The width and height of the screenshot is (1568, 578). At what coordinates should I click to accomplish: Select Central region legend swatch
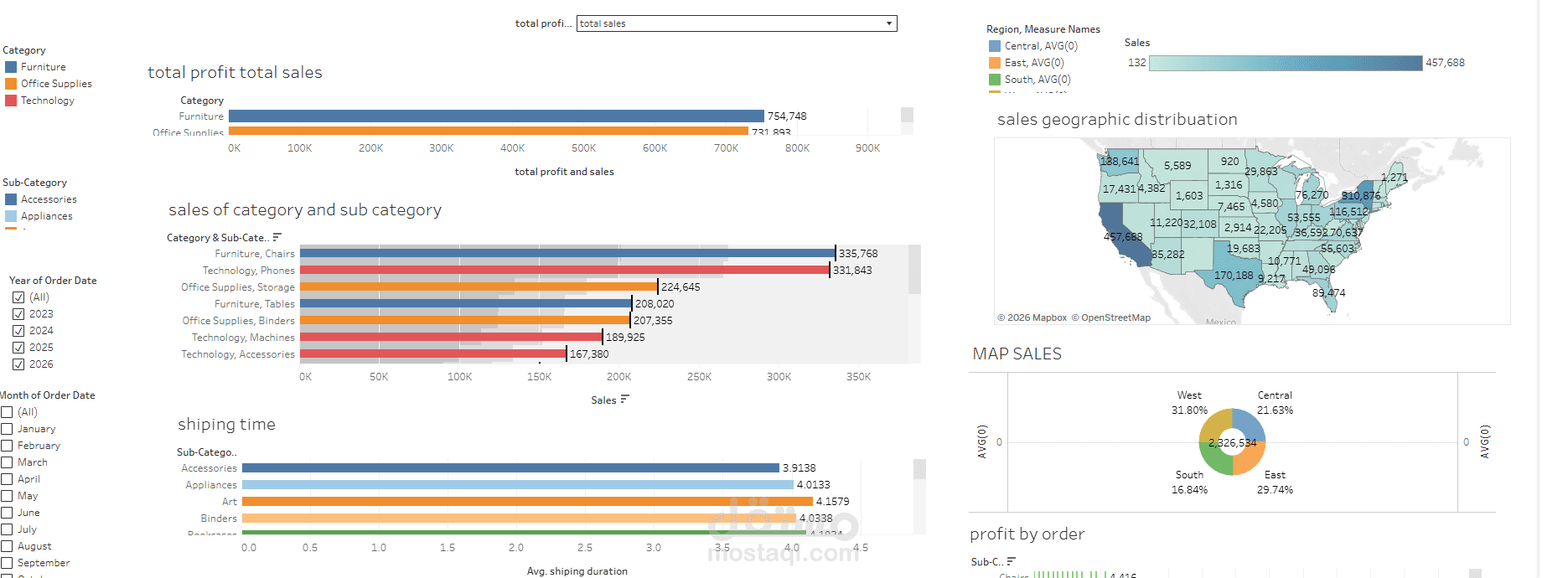pyautogui.click(x=995, y=46)
